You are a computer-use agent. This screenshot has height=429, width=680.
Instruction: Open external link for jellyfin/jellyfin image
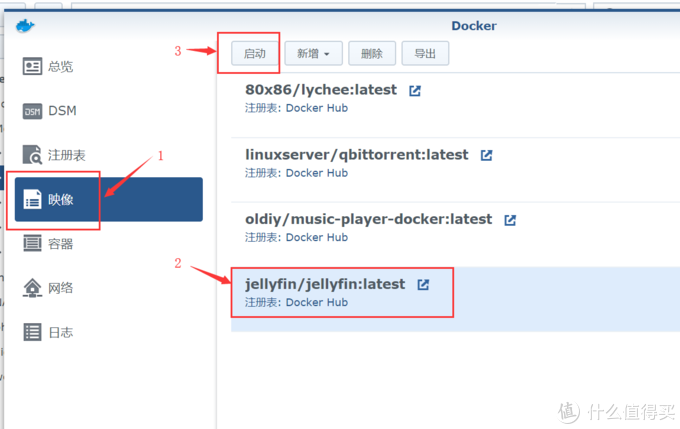click(x=423, y=284)
